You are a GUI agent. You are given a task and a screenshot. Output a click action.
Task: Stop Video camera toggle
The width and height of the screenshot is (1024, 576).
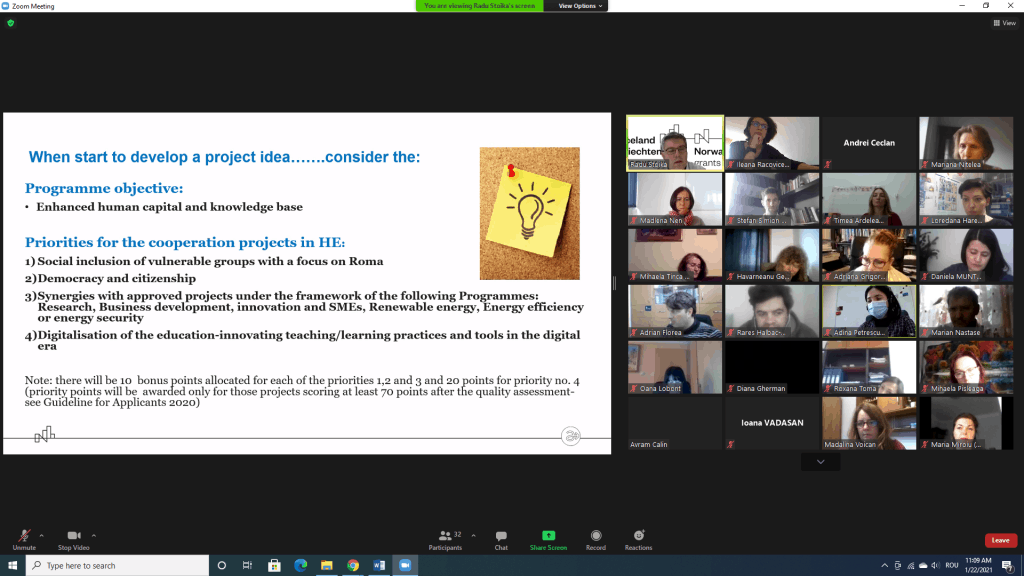point(73,538)
